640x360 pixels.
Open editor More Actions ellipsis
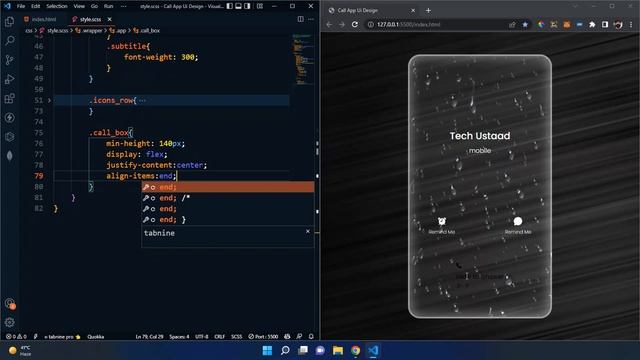[x=311, y=19]
